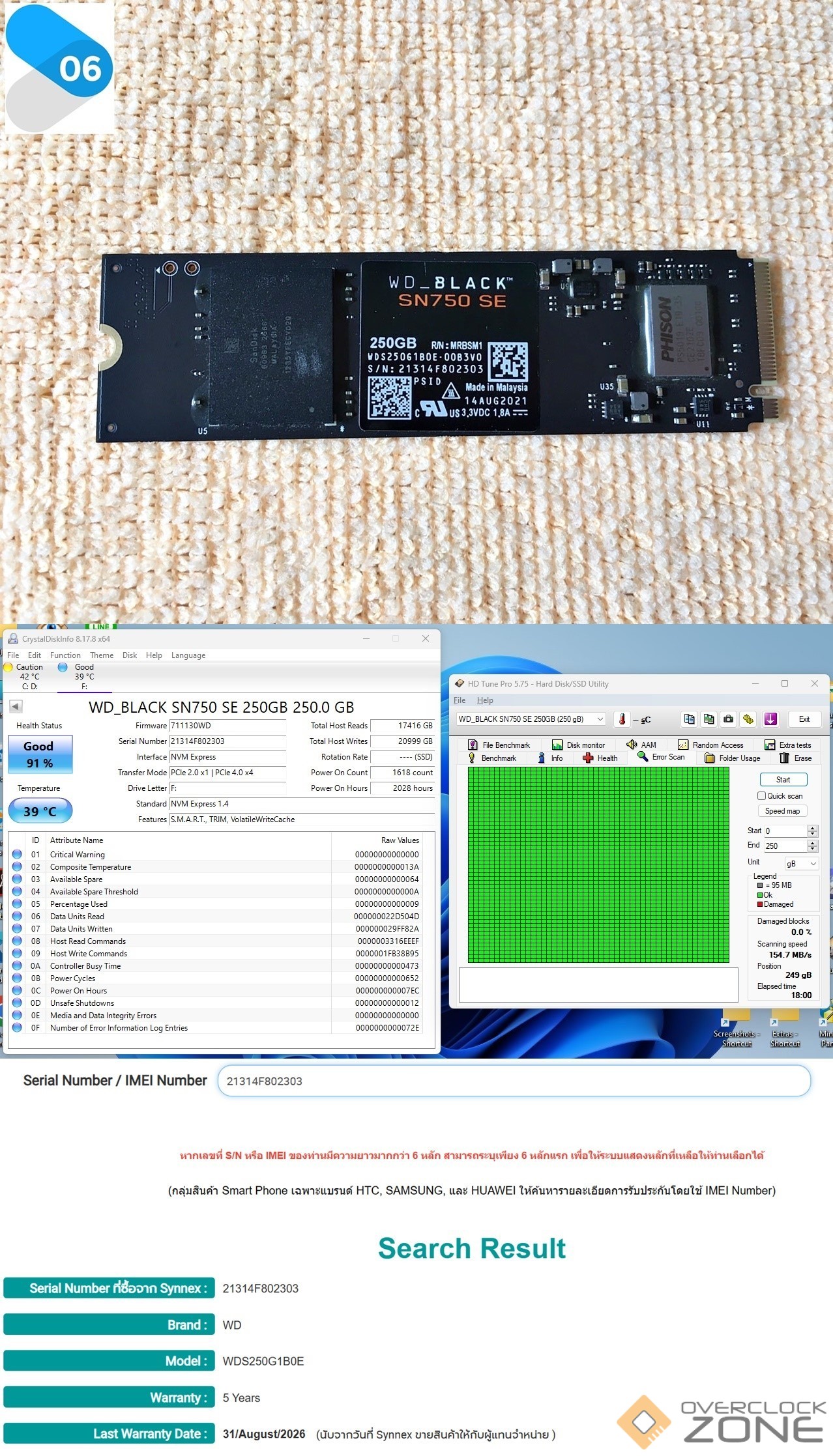Click status circle of Critical Warning row
Screen dimensions: 833x1456
coord(17,854)
